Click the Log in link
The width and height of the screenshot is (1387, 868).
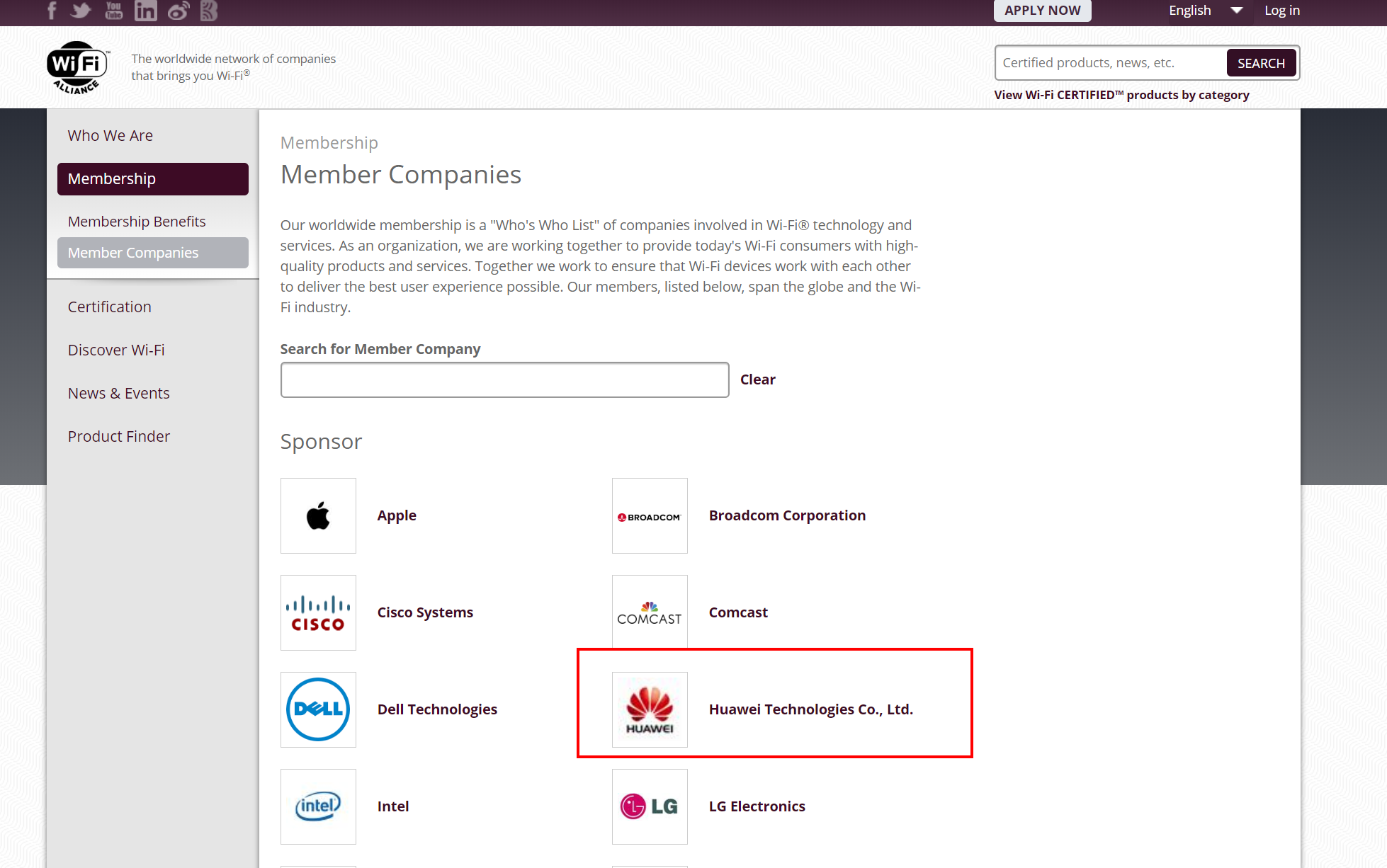[1282, 11]
